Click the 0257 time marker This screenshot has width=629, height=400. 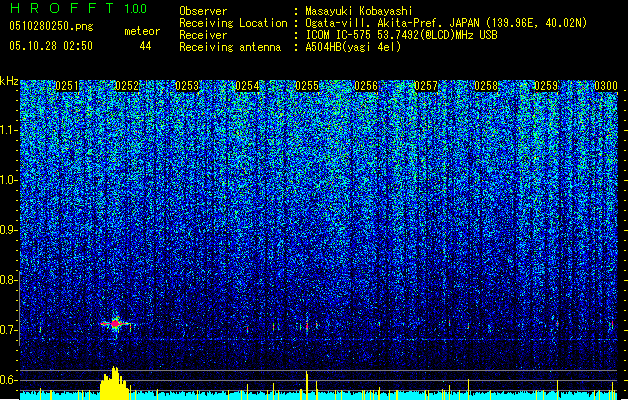426,86
